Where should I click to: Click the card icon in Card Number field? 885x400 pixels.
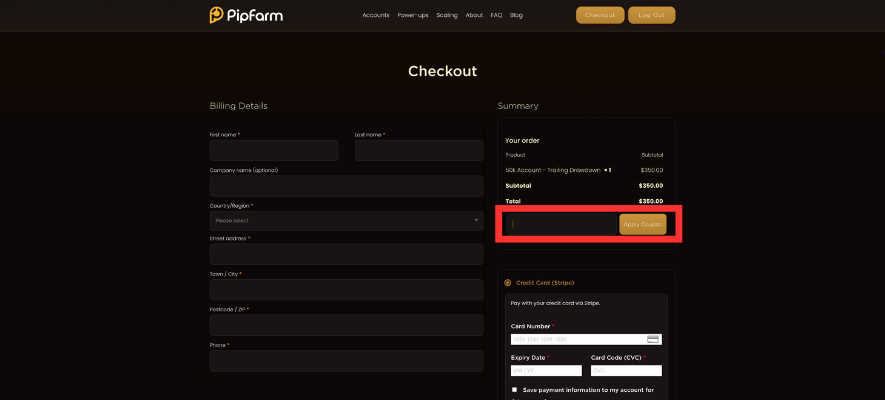coord(652,340)
